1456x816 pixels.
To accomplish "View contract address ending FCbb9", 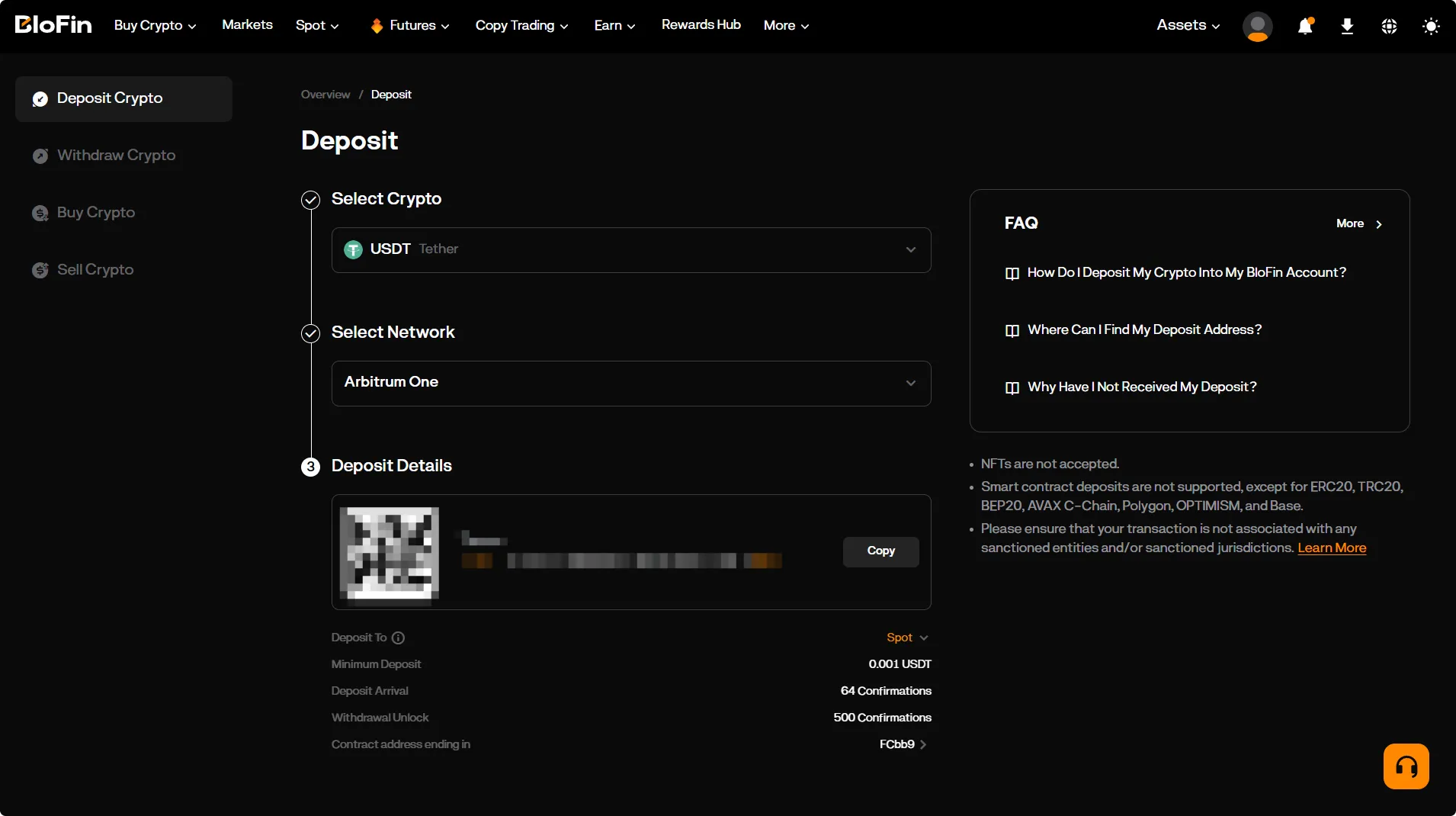I will coord(903,744).
